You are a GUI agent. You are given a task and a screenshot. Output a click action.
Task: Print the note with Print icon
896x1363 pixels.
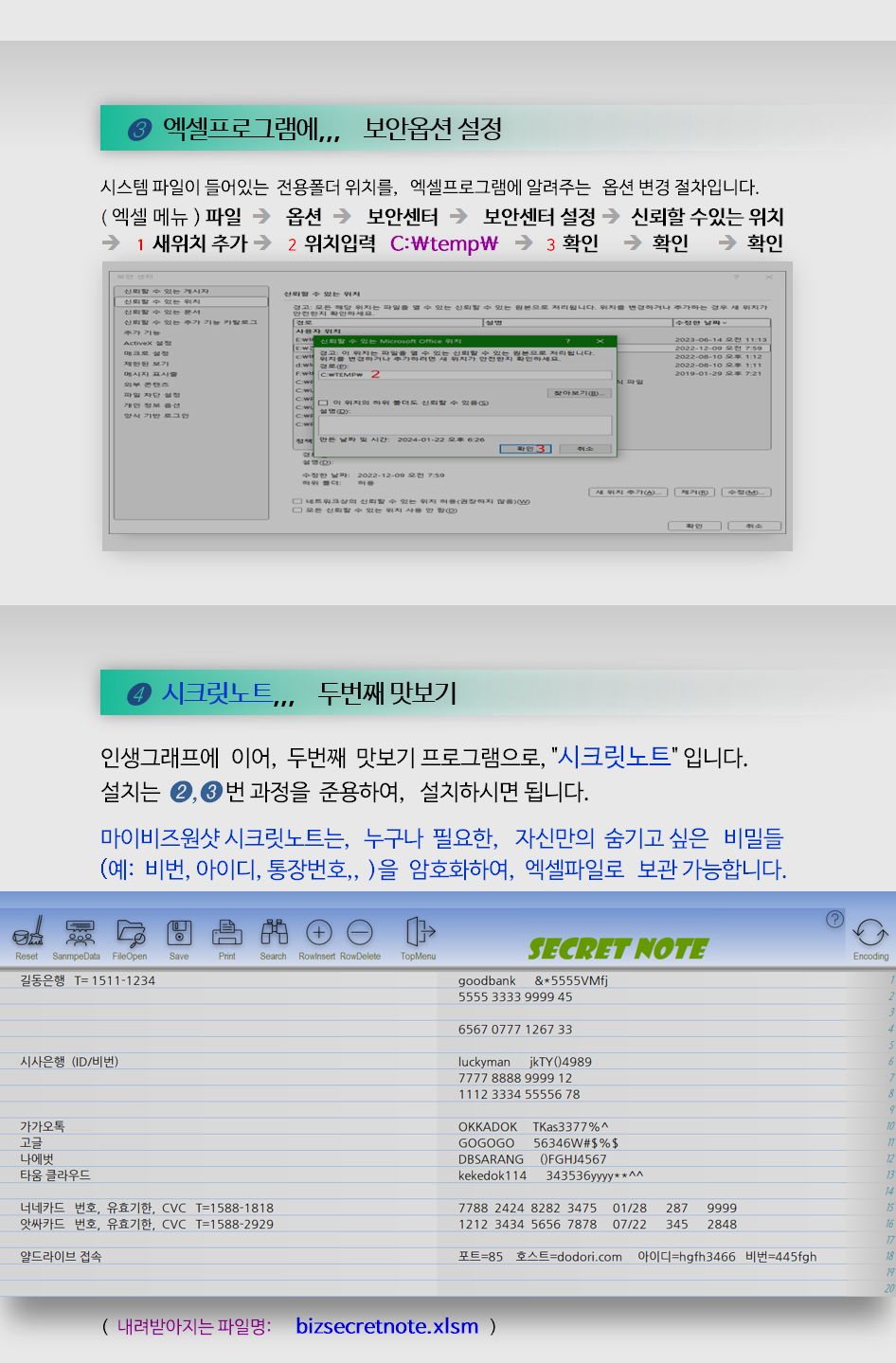click(226, 933)
